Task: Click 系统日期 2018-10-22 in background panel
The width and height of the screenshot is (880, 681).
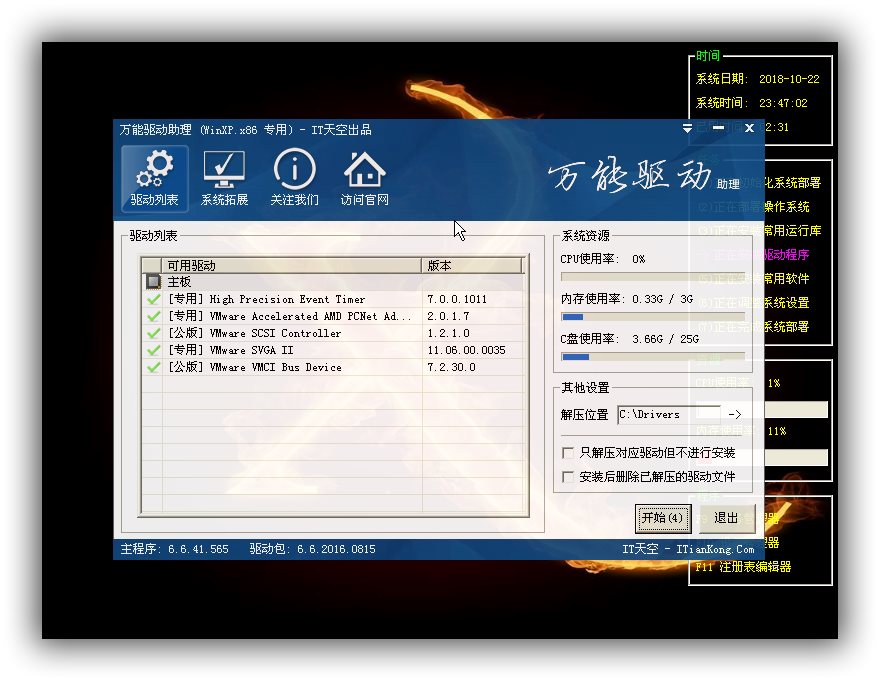Action: pos(757,79)
